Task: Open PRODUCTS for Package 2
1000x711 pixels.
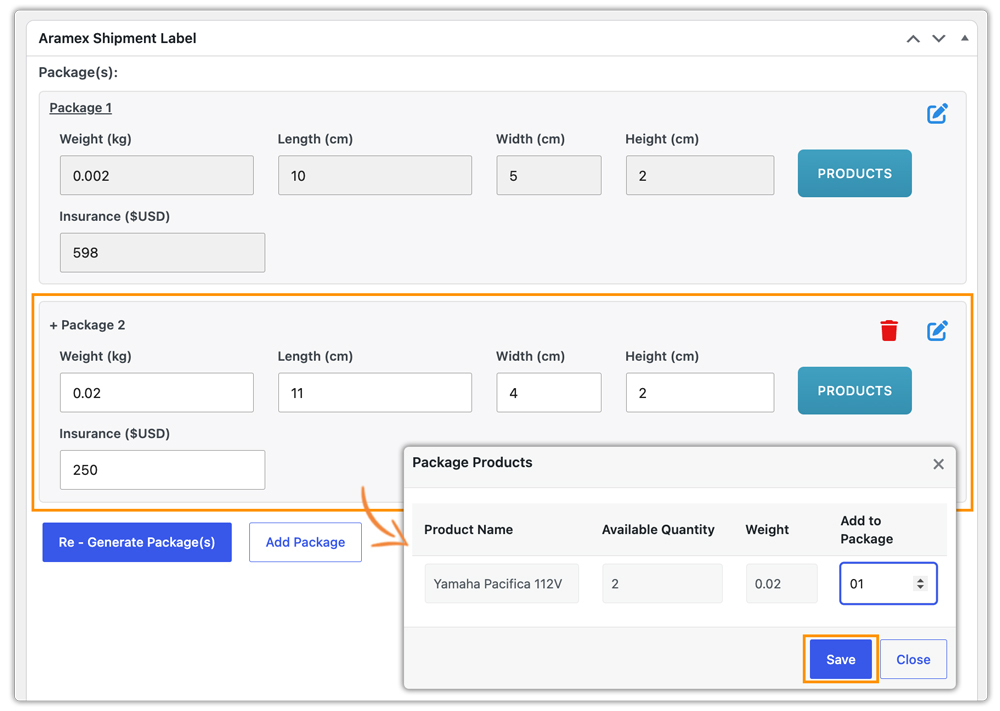Action: tap(855, 390)
